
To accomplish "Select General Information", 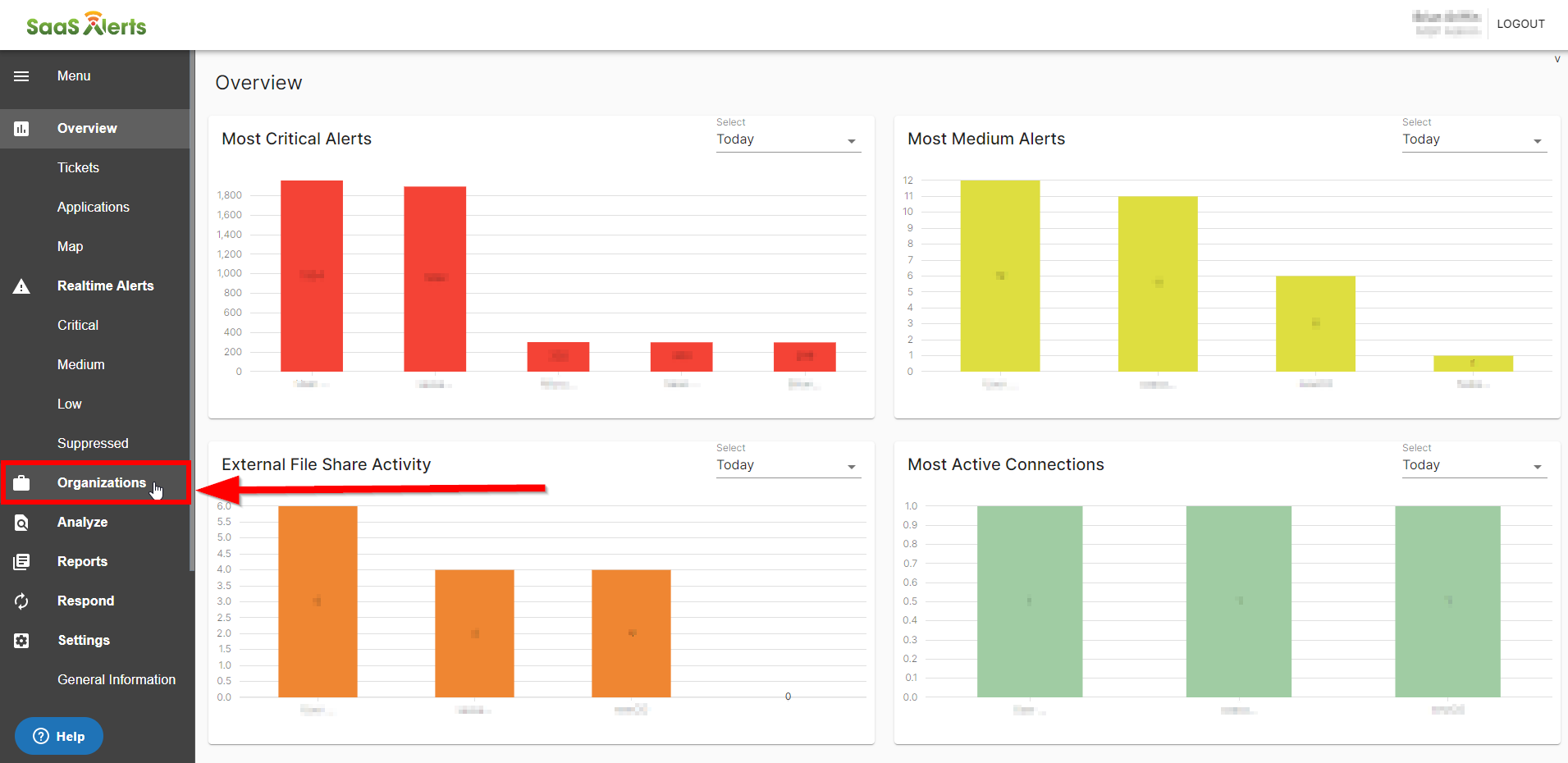I will (95, 680).
